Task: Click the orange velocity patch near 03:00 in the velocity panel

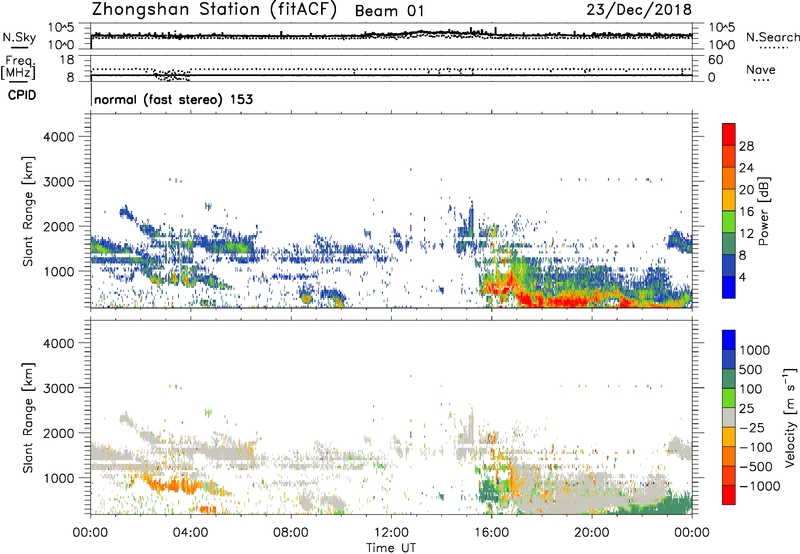Action: (x=171, y=485)
